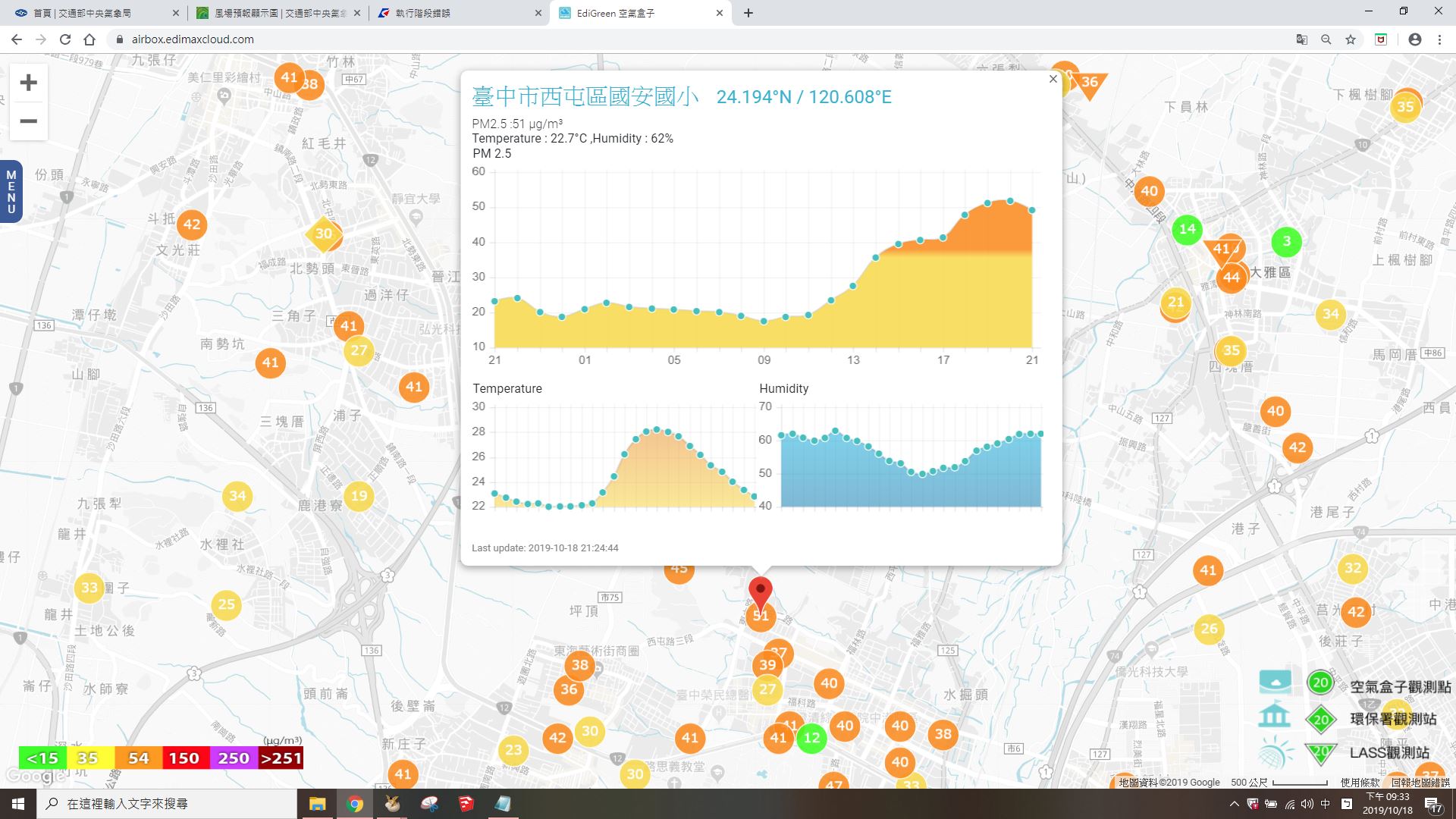1456x819 pixels.
Task: Bookmark this page with star icon
Action: (x=1350, y=39)
